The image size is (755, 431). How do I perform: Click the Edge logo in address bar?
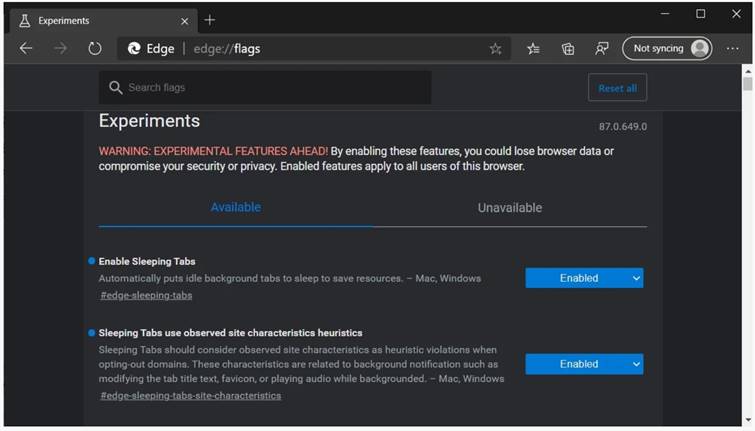point(134,48)
